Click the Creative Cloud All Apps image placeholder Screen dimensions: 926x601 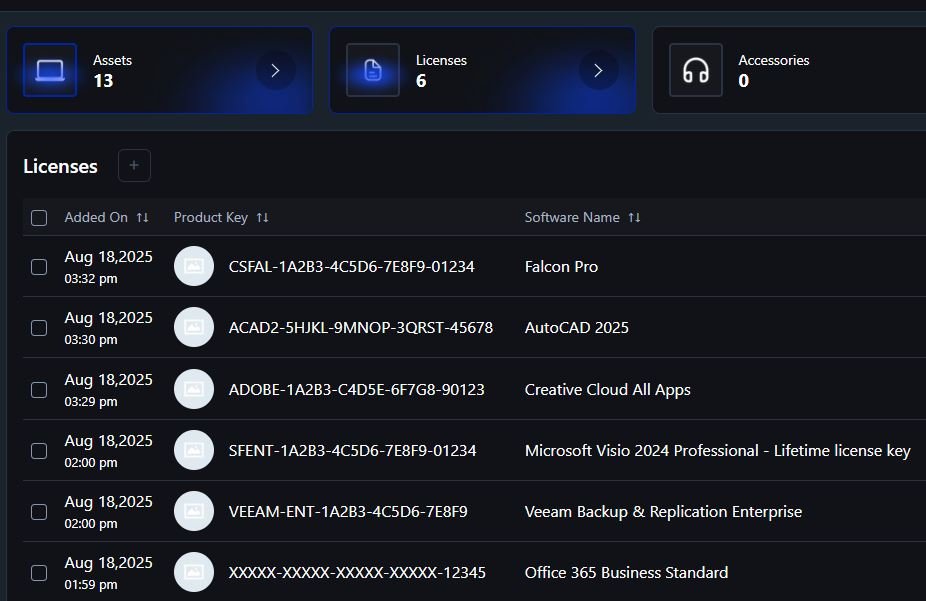194,389
